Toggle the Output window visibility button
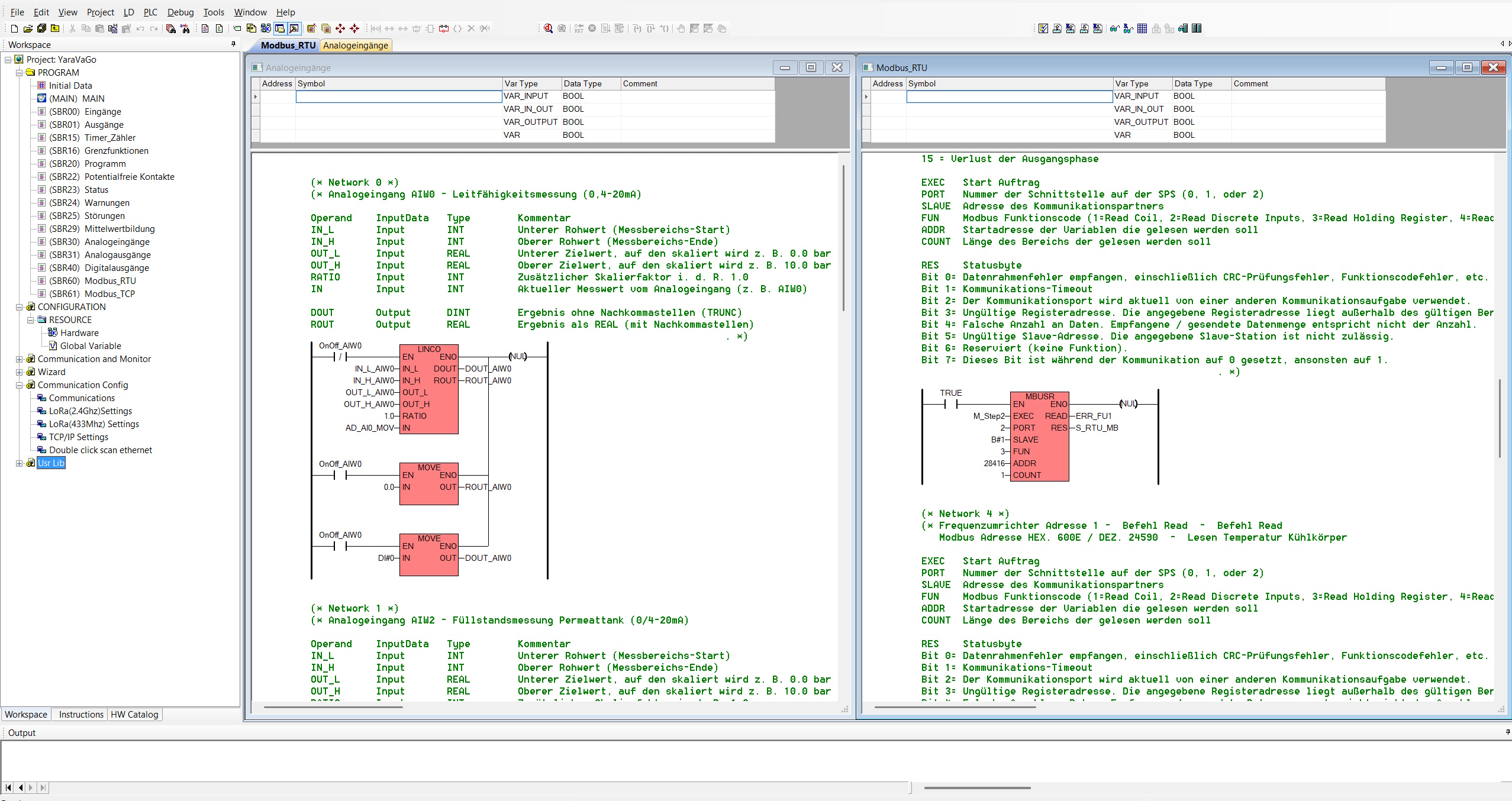Viewport: 1512px width, 801px height. pos(294,28)
